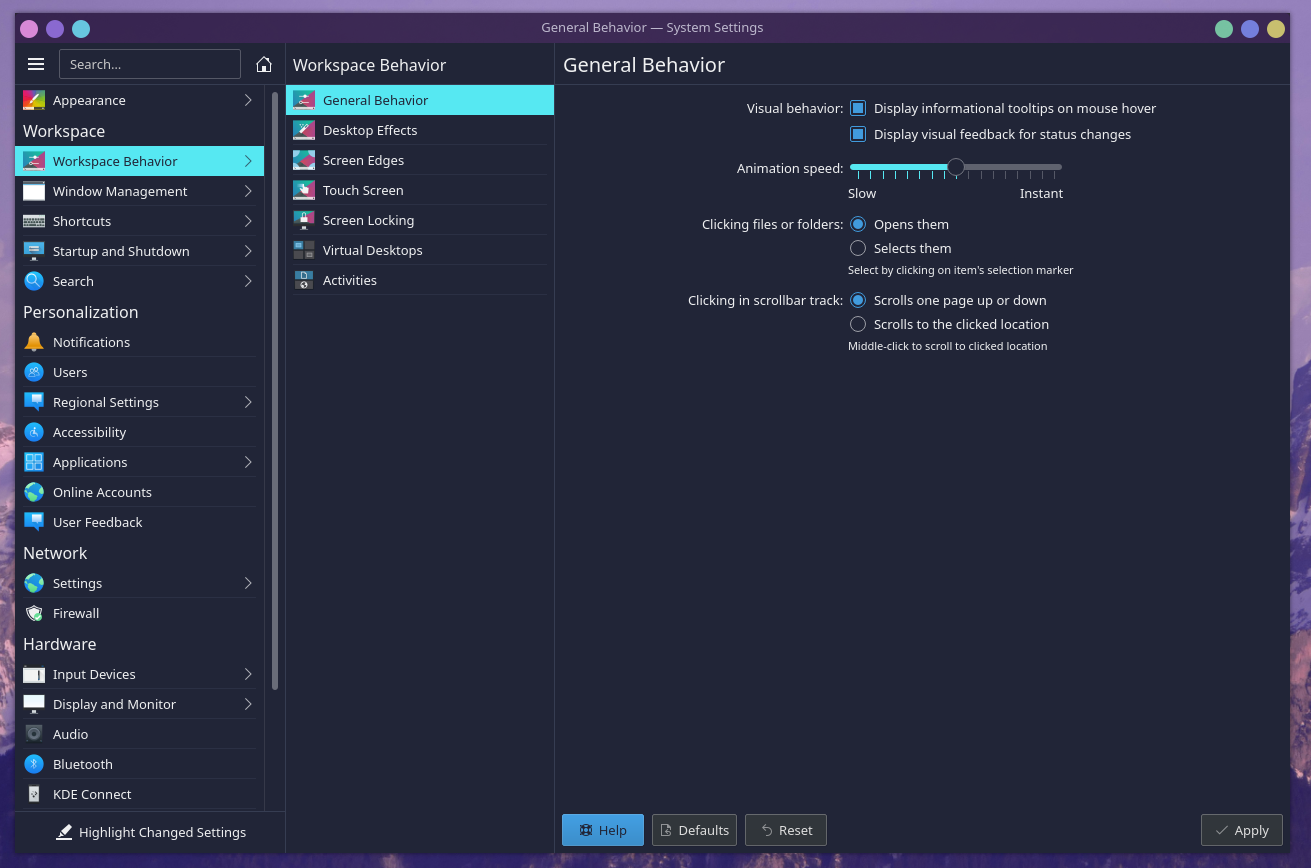Click the Apply button
Viewport: 1311px width, 868px height.
pos(1241,830)
